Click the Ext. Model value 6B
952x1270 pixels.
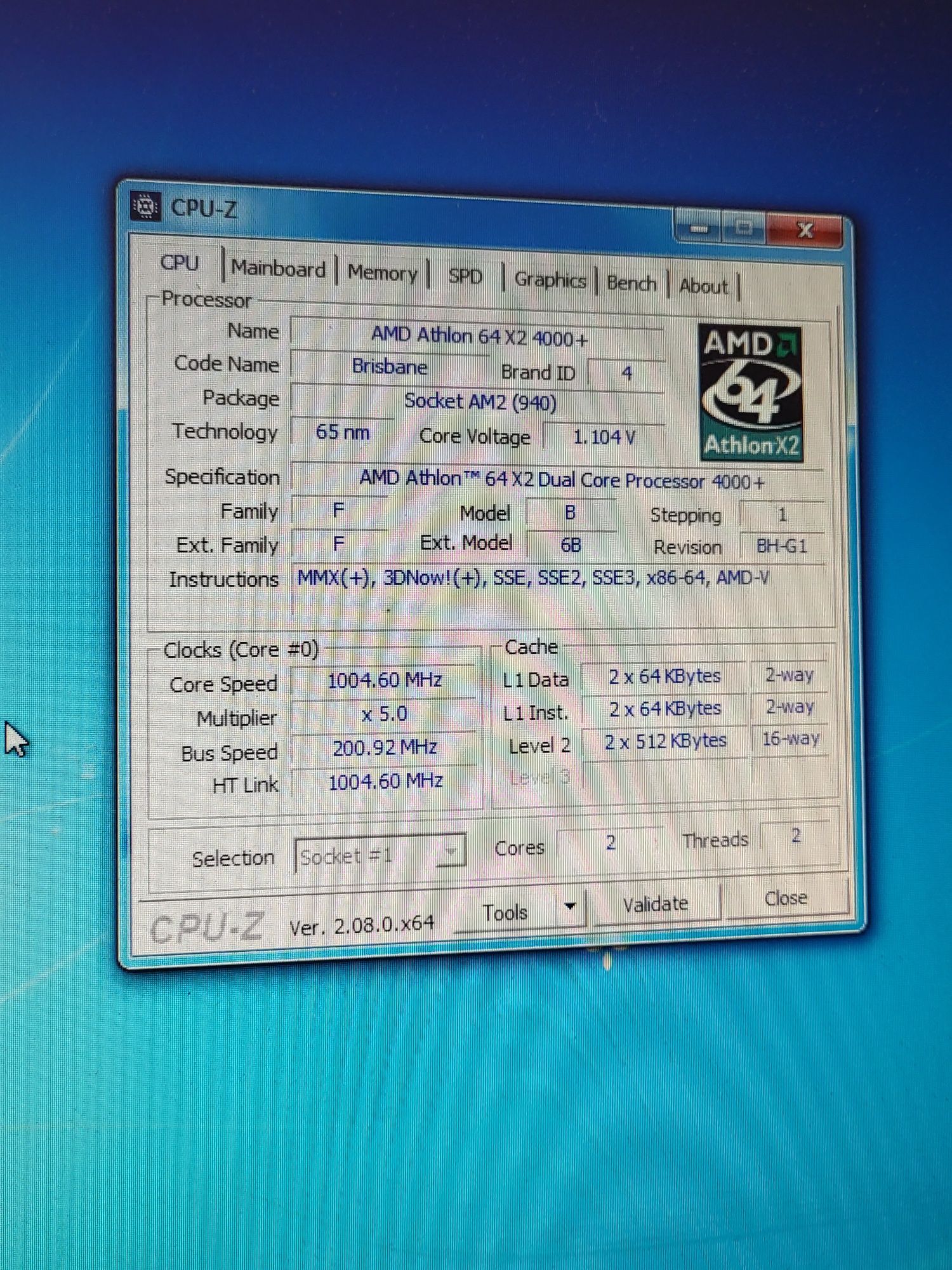click(x=570, y=545)
